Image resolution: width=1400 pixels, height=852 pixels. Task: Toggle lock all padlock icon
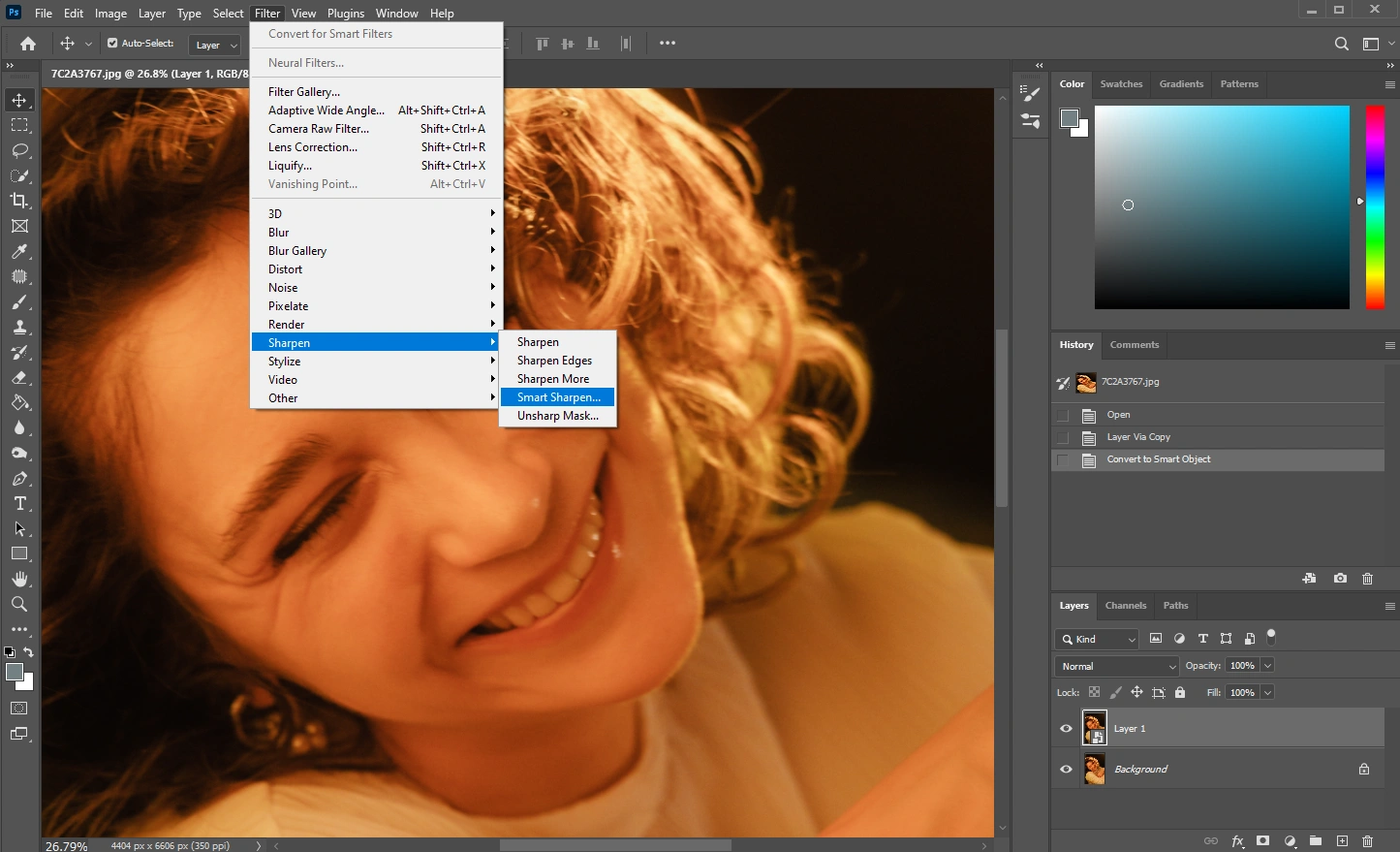click(1180, 693)
